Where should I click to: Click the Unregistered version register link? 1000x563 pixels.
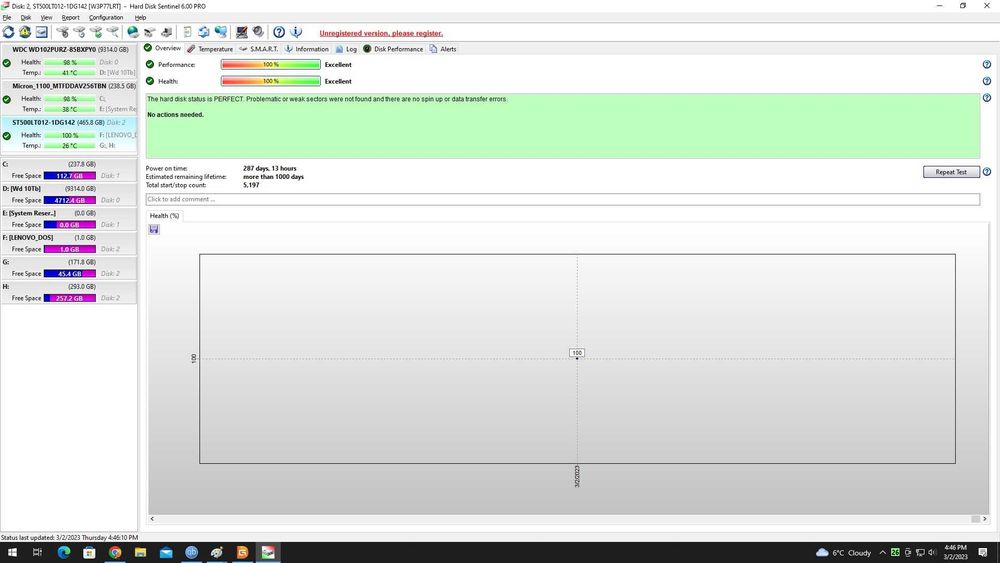click(x=381, y=33)
